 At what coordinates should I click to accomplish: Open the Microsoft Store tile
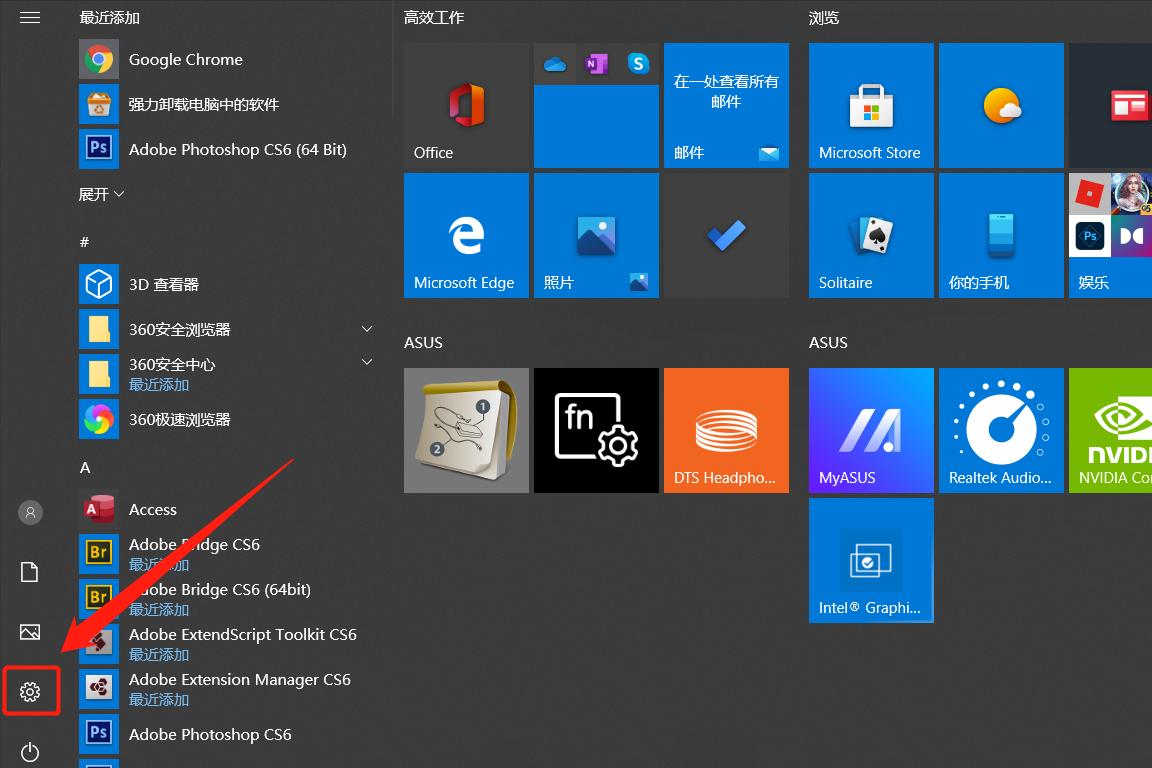[871, 105]
